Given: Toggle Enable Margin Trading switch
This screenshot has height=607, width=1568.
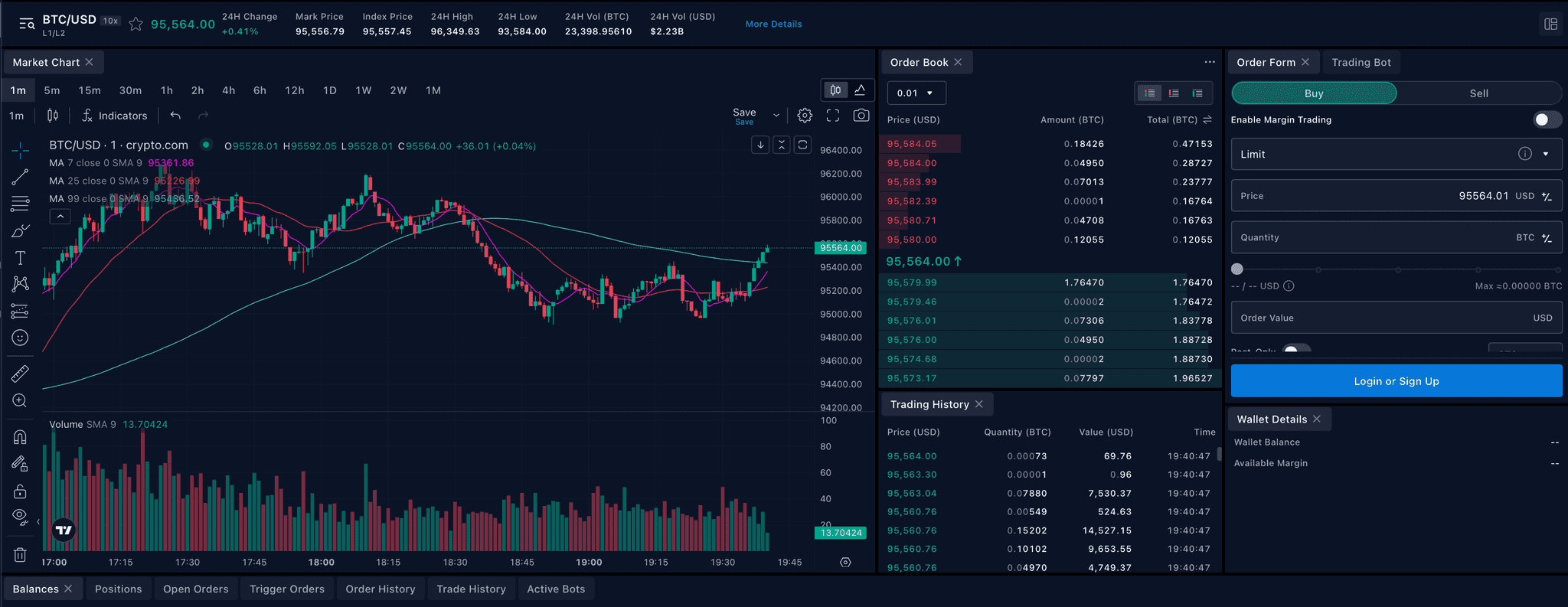Looking at the screenshot, I should tap(1547, 119).
